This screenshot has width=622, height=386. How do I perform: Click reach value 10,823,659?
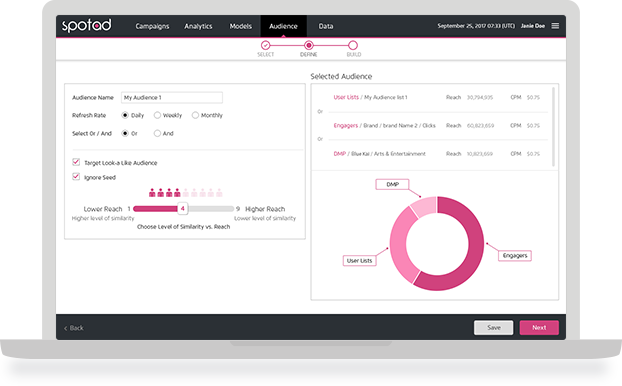click(480, 154)
